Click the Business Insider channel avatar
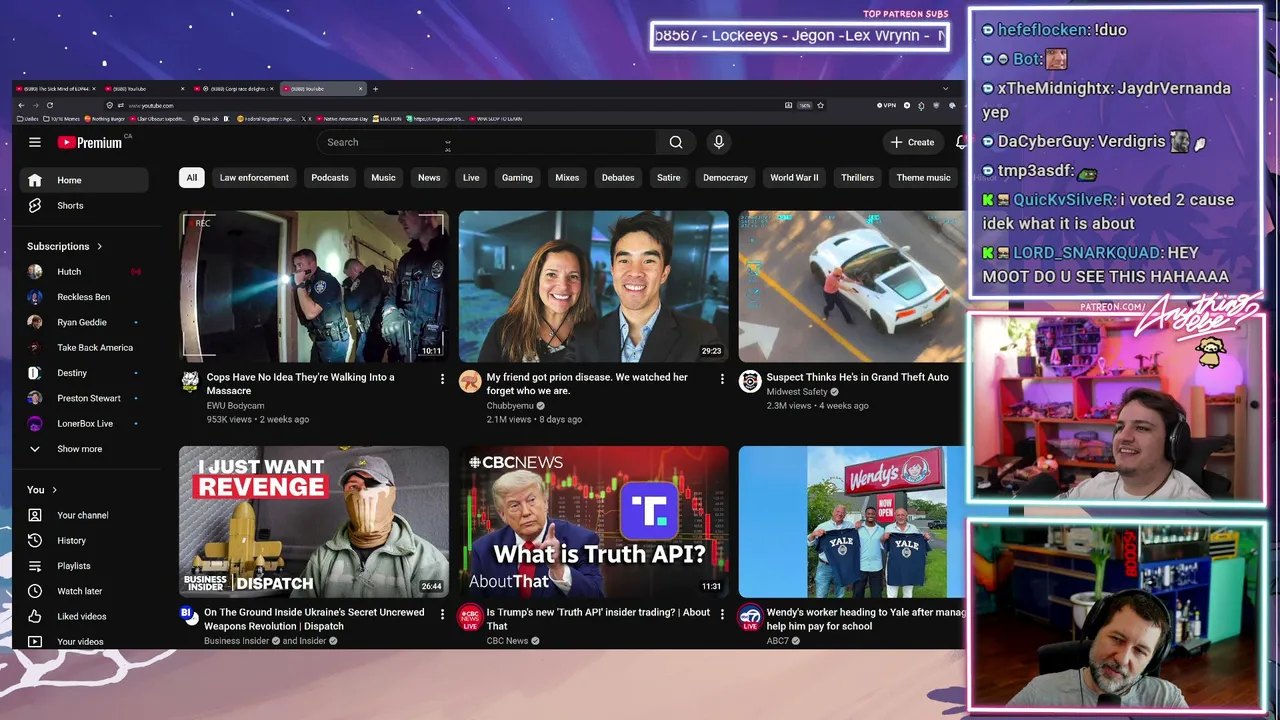The image size is (1280, 720). 190,614
